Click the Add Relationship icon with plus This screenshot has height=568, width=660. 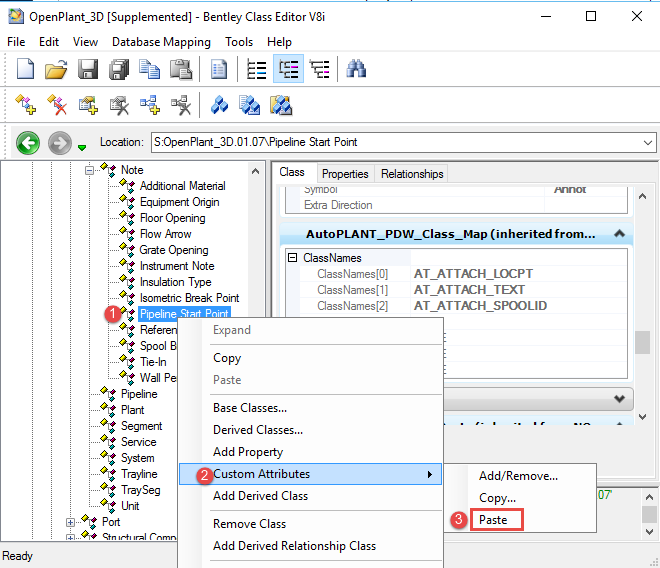point(150,105)
